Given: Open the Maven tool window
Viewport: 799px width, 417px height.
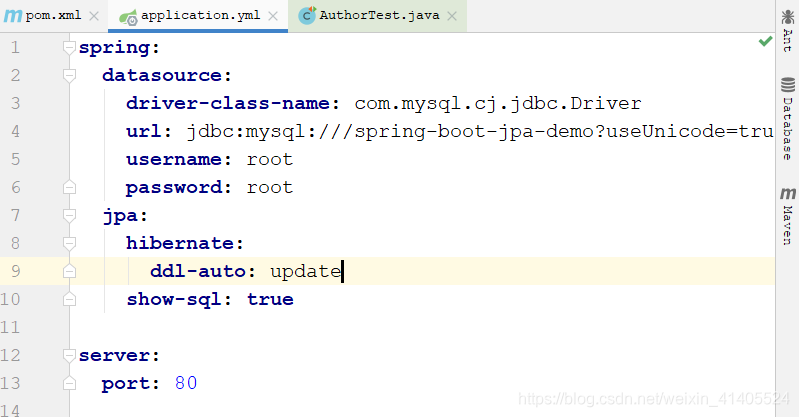Looking at the screenshot, I should point(787,216).
